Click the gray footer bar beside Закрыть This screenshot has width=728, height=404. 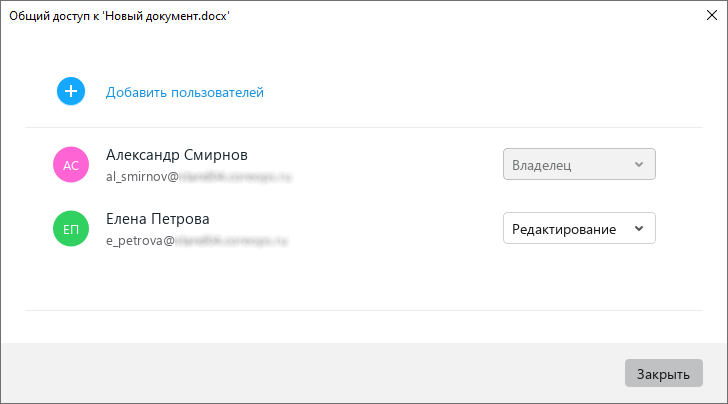point(311,373)
